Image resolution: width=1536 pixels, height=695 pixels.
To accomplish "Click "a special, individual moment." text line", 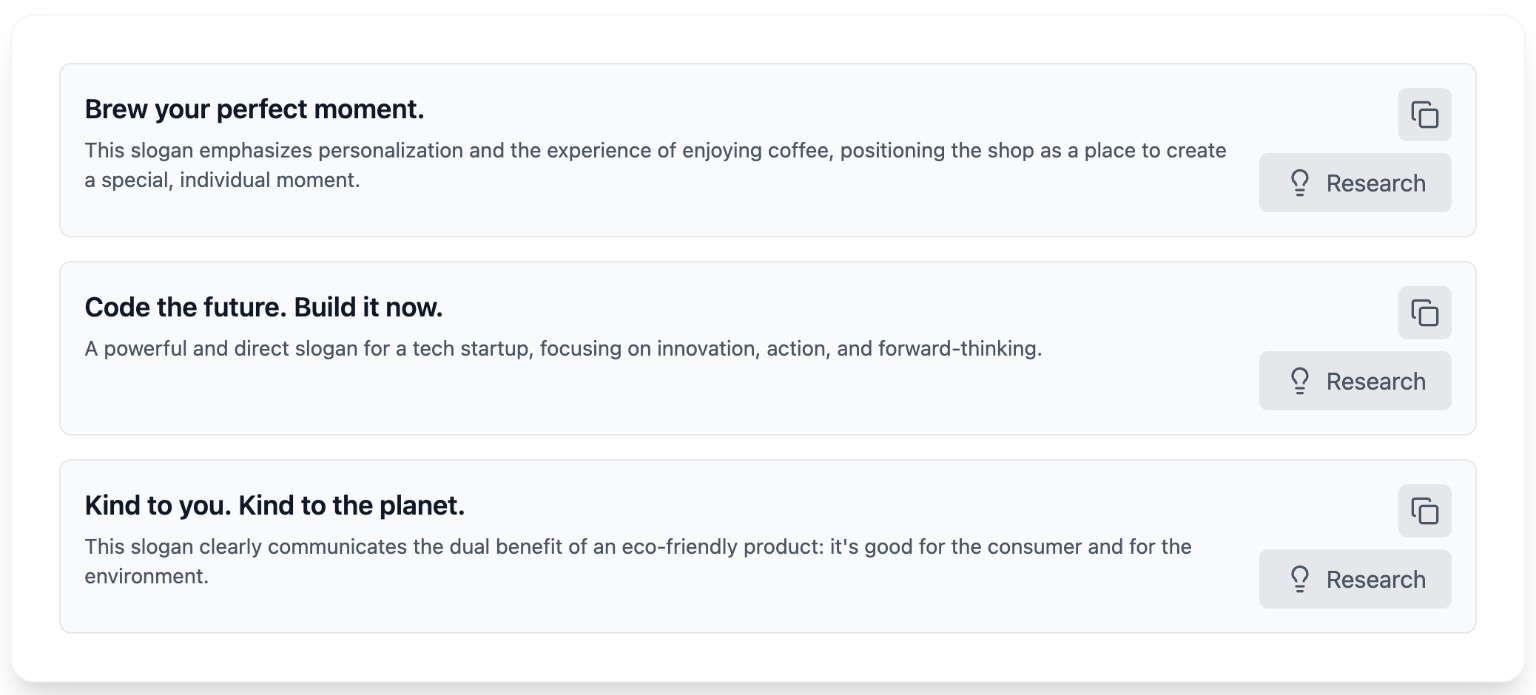I will coord(222,182).
